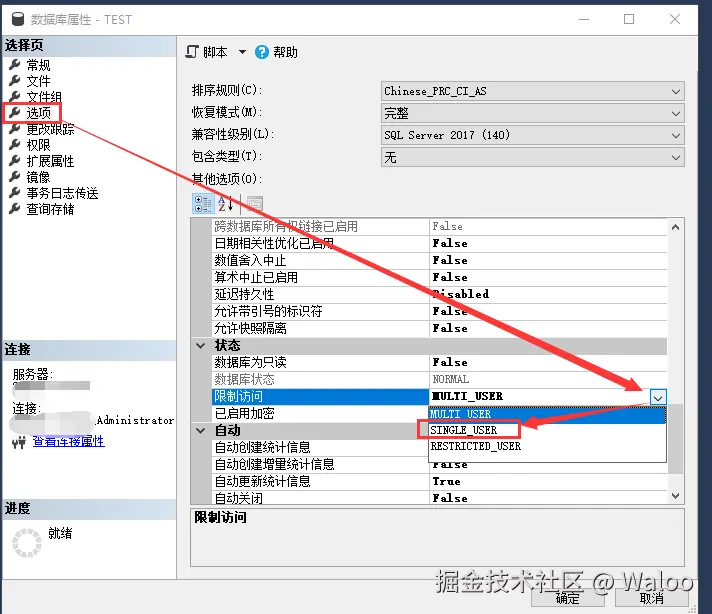The image size is (712, 614).
Task: Choose RESTRICTED_USER from the list
Action: 547,446
